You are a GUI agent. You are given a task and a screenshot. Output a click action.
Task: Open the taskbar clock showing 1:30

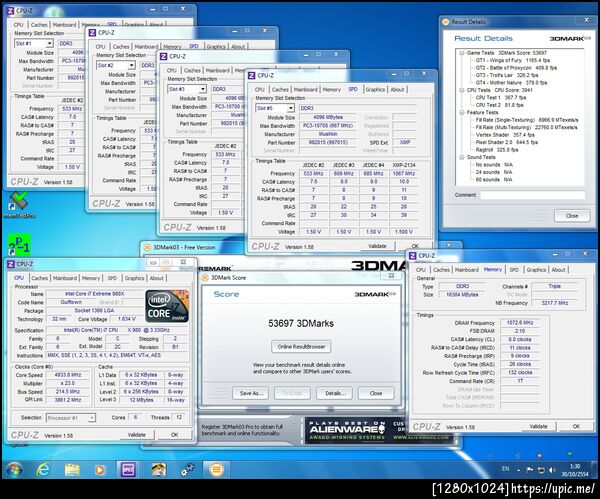(575, 470)
